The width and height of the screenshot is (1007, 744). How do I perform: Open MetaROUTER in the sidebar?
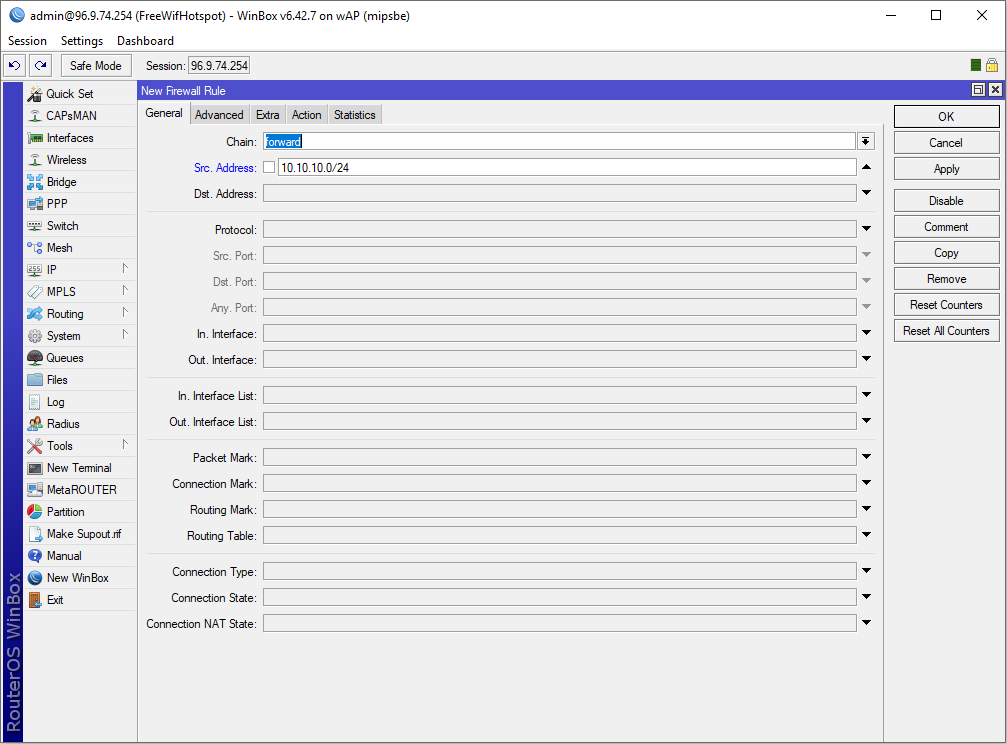80,490
